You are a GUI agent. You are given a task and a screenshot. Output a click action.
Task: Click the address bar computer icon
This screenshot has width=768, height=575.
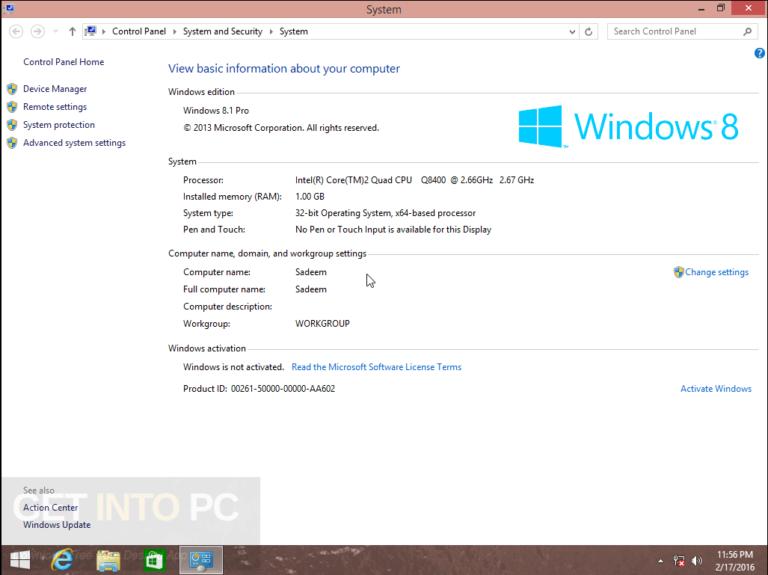coord(90,31)
